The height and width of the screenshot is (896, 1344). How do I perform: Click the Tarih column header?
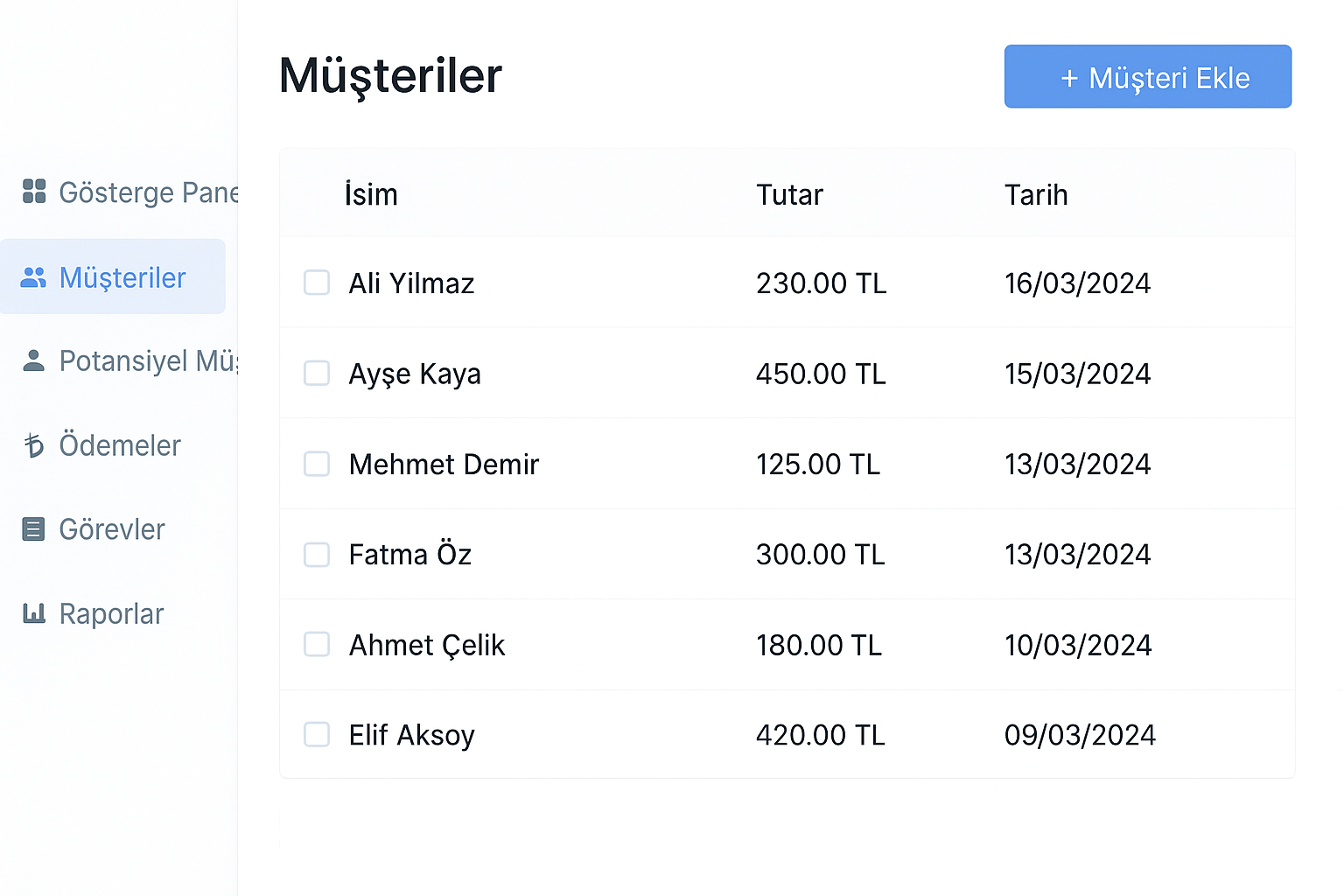pyautogui.click(x=1036, y=194)
